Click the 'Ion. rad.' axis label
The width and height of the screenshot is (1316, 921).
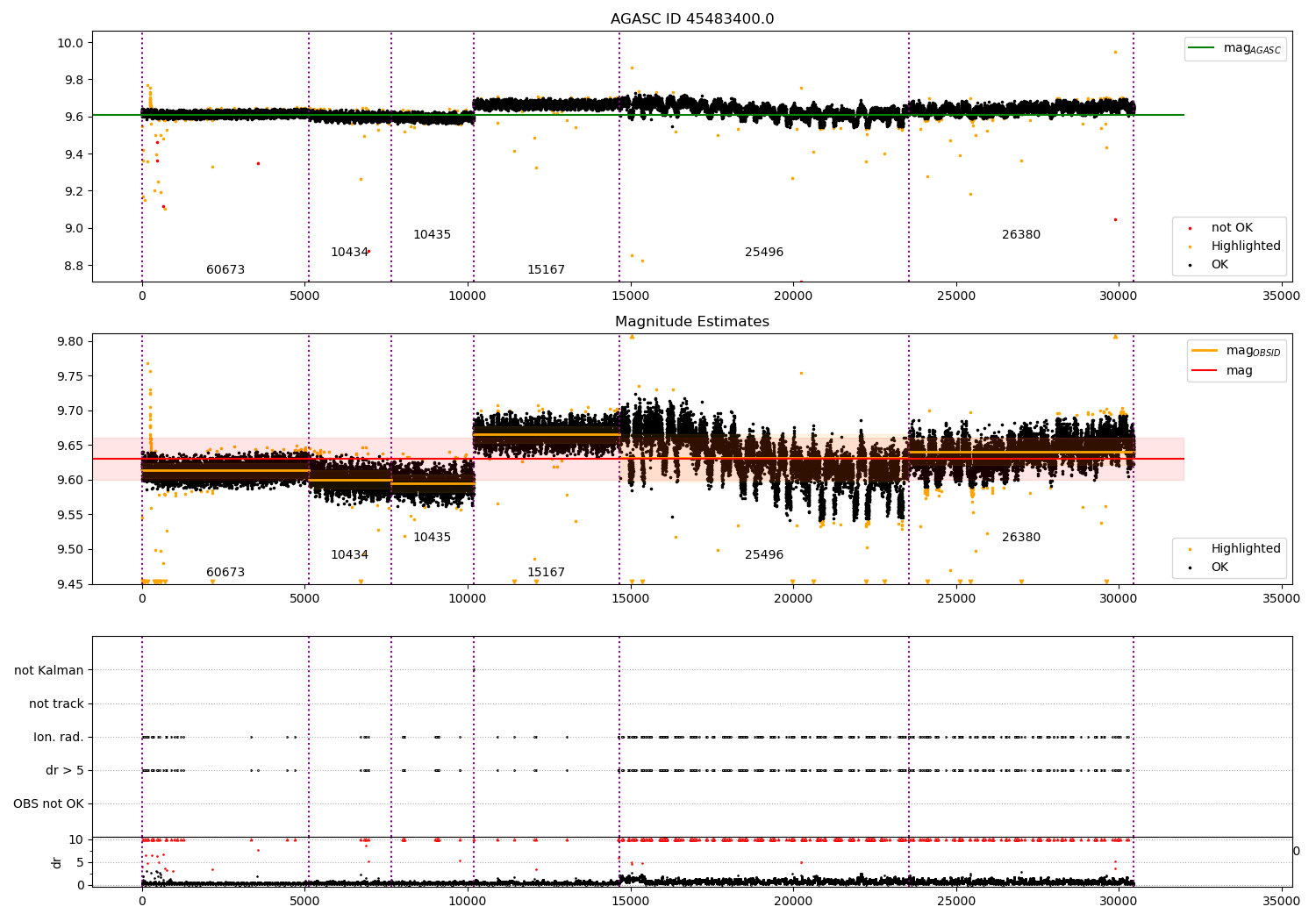pos(59,738)
